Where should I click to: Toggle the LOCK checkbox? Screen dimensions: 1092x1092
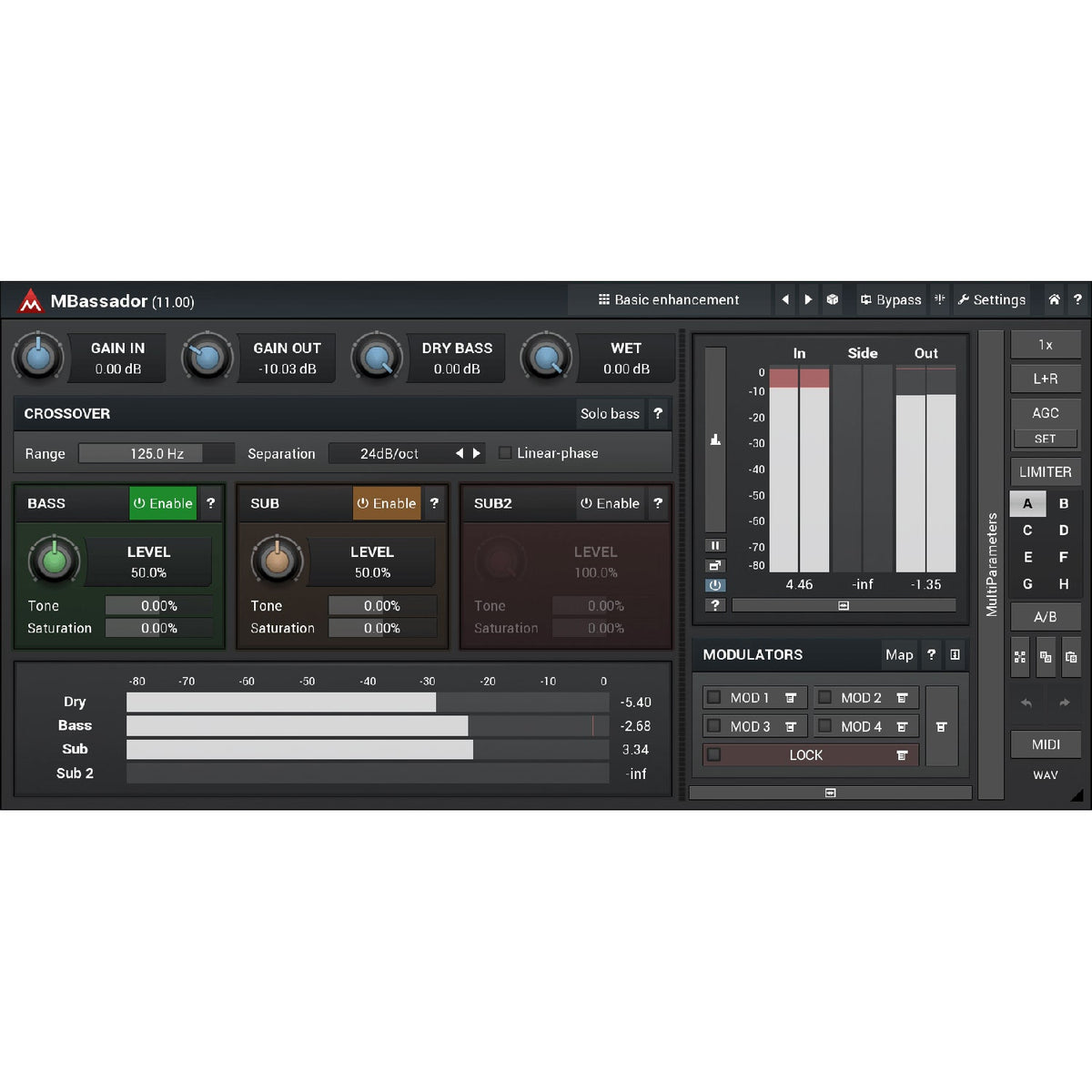714,755
